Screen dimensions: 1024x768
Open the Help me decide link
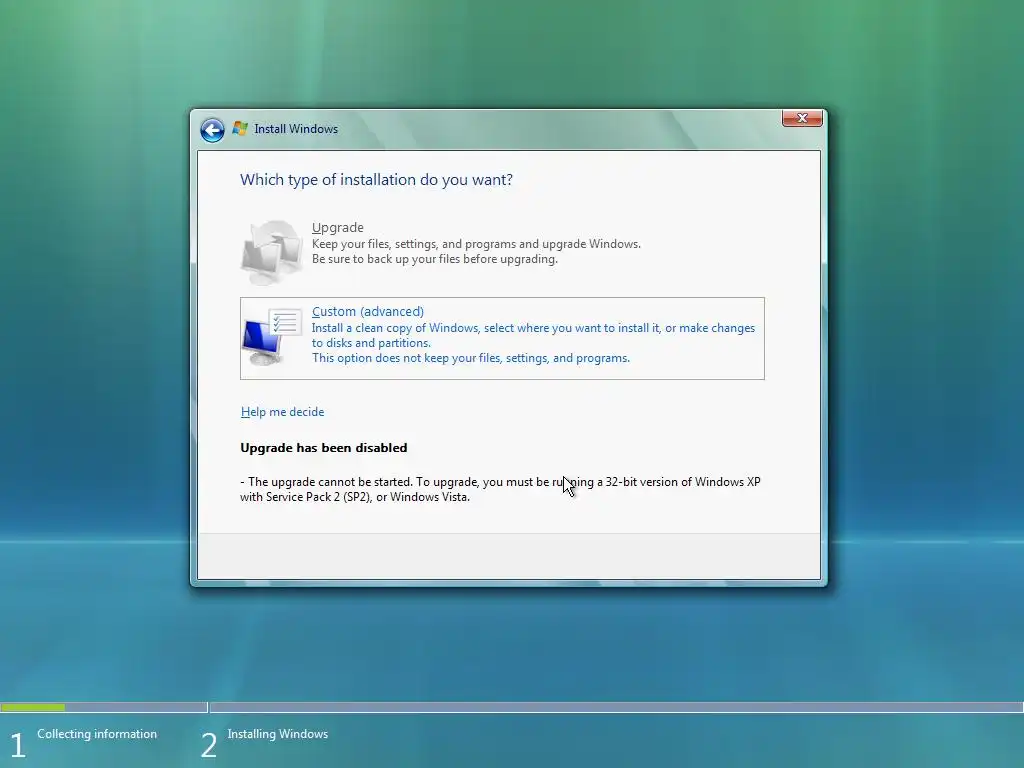[x=282, y=412]
